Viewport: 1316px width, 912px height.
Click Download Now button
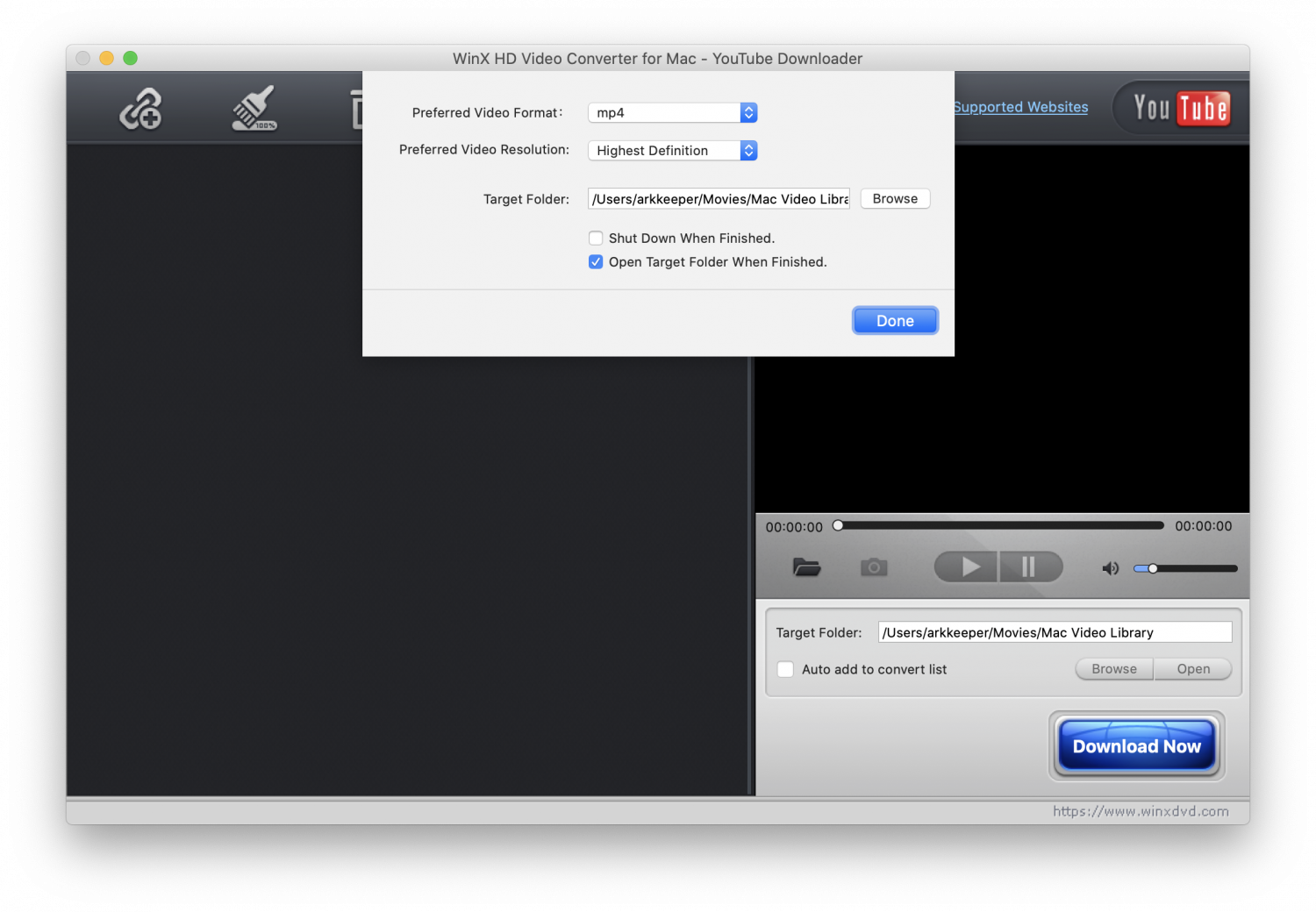[1137, 746]
